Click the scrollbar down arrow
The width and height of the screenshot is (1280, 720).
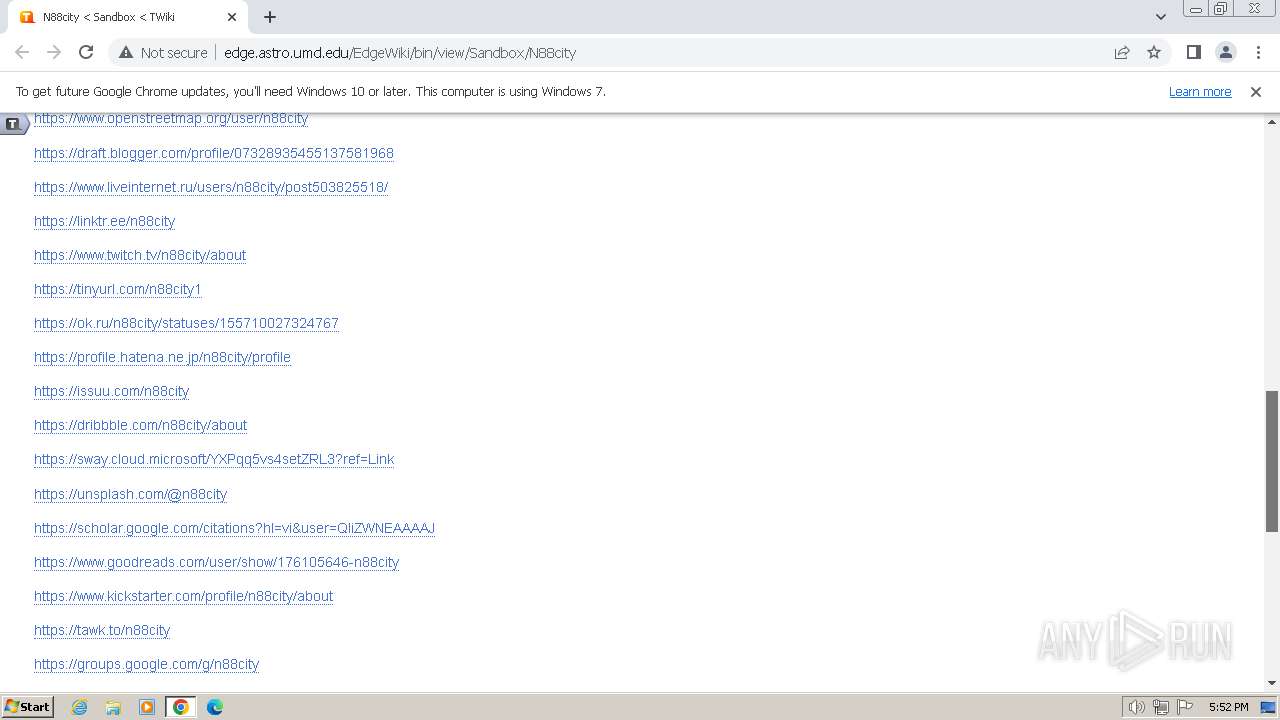[x=1272, y=683]
